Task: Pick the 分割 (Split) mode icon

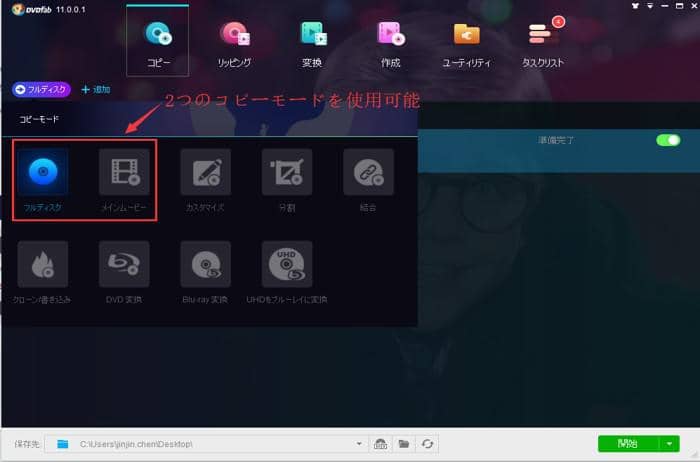Action: tap(287, 172)
